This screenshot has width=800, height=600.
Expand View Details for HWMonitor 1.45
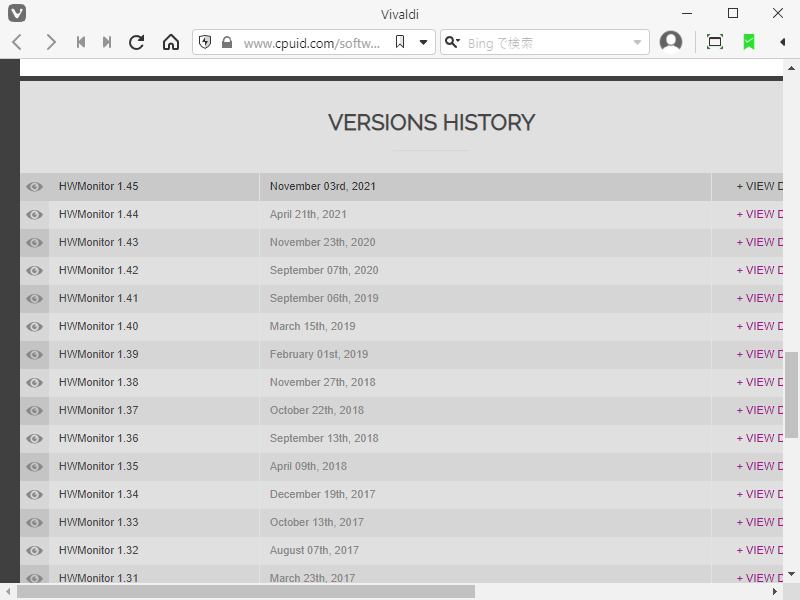759,186
